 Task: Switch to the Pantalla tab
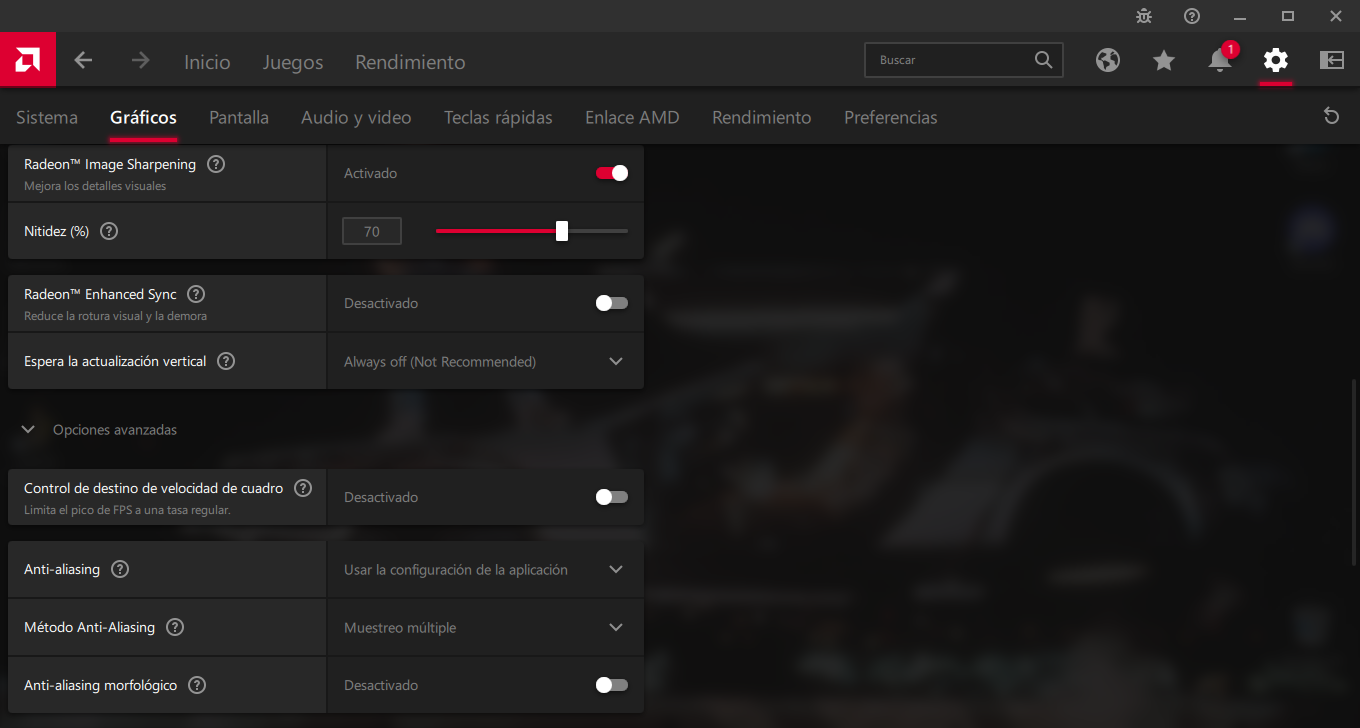click(239, 117)
